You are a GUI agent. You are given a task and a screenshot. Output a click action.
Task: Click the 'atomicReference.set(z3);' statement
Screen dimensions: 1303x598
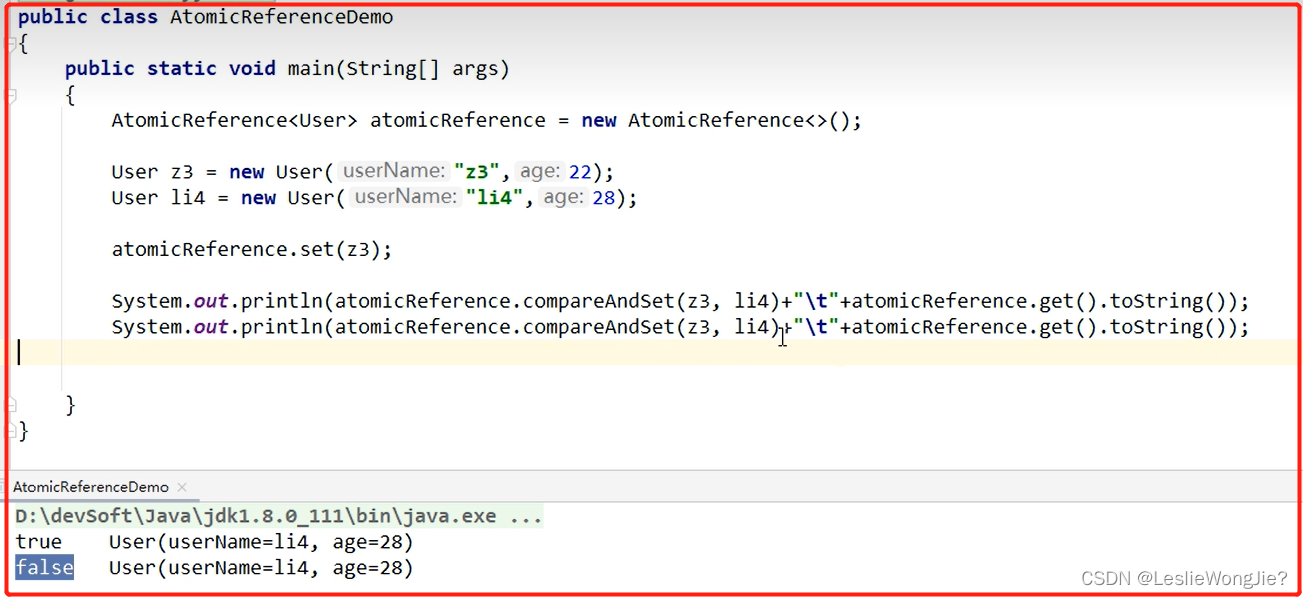(x=252, y=249)
